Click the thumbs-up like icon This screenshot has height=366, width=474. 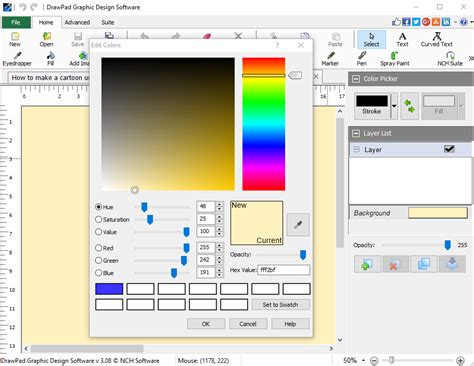pyautogui.click(x=396, y=22)
